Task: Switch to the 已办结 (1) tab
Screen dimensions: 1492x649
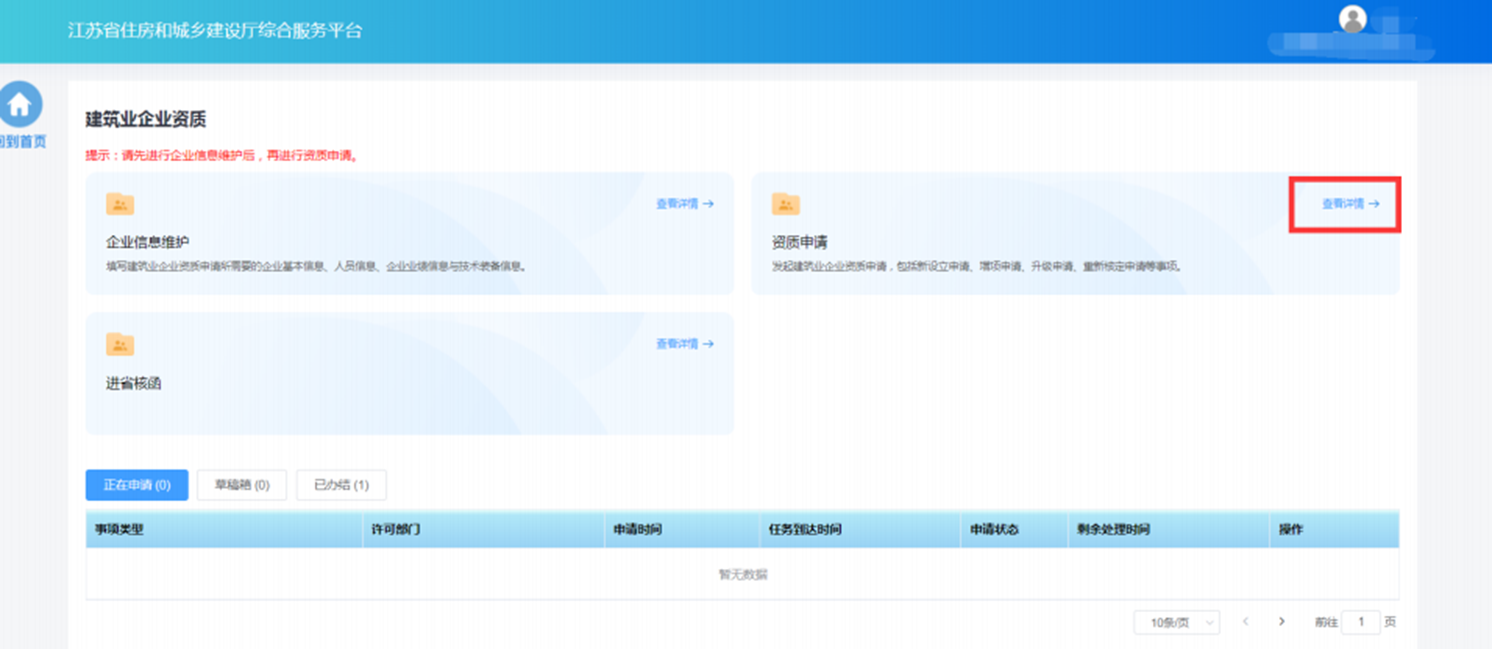Action: [x=341, y=485]
